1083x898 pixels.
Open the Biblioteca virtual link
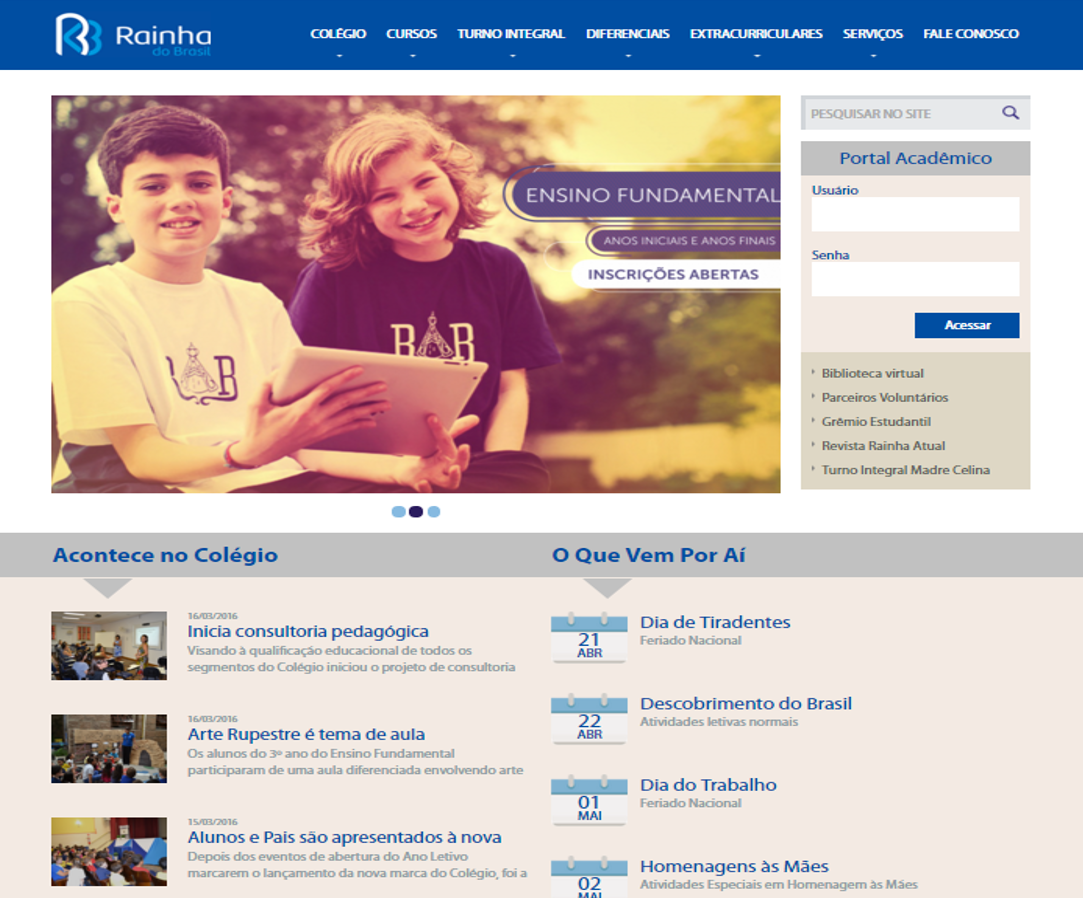pos(872,373)
